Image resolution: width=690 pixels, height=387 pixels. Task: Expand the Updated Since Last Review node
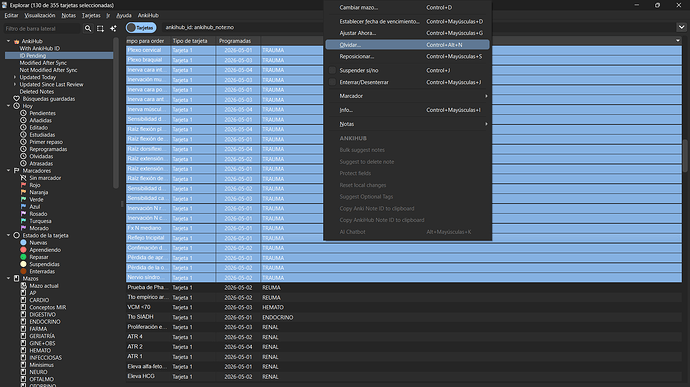pos(15,84)
